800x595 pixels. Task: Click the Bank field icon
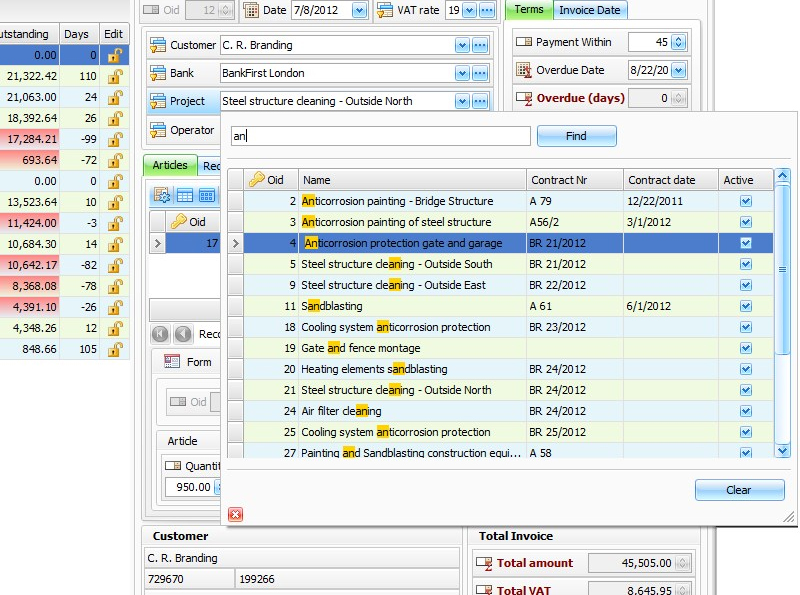click(x=158, y=73)
